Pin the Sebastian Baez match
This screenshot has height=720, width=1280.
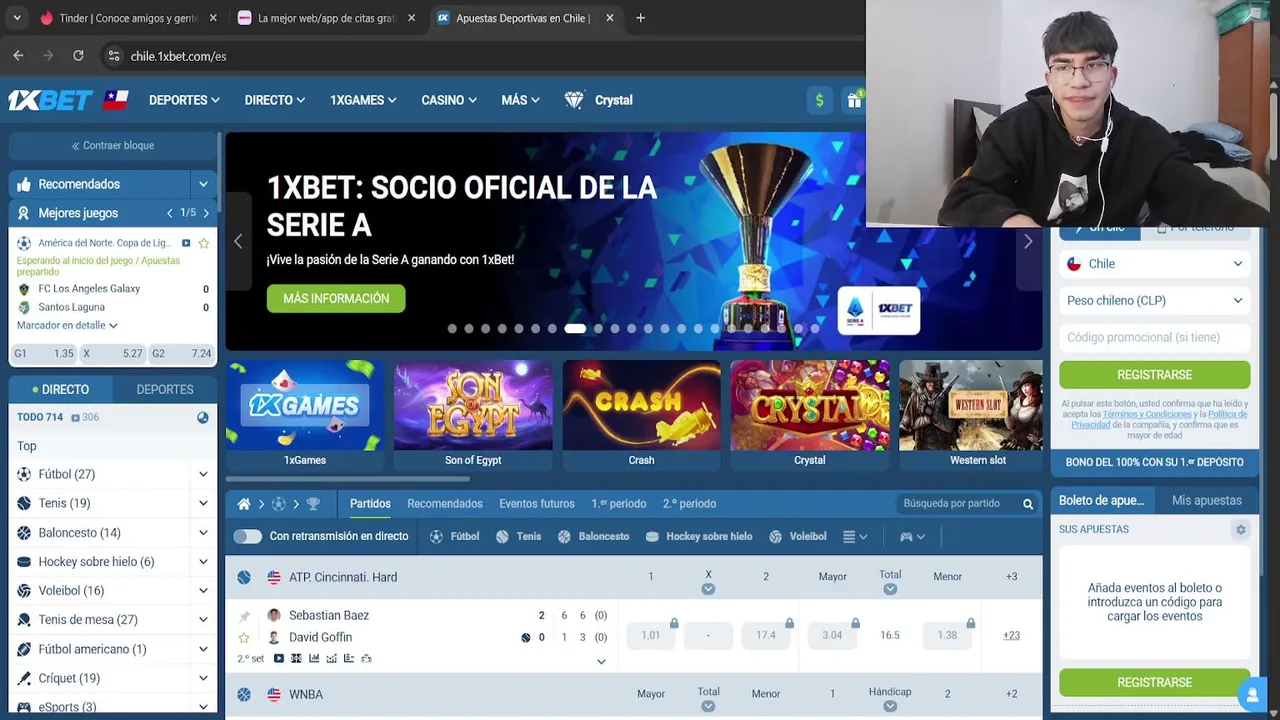[244, 616]
